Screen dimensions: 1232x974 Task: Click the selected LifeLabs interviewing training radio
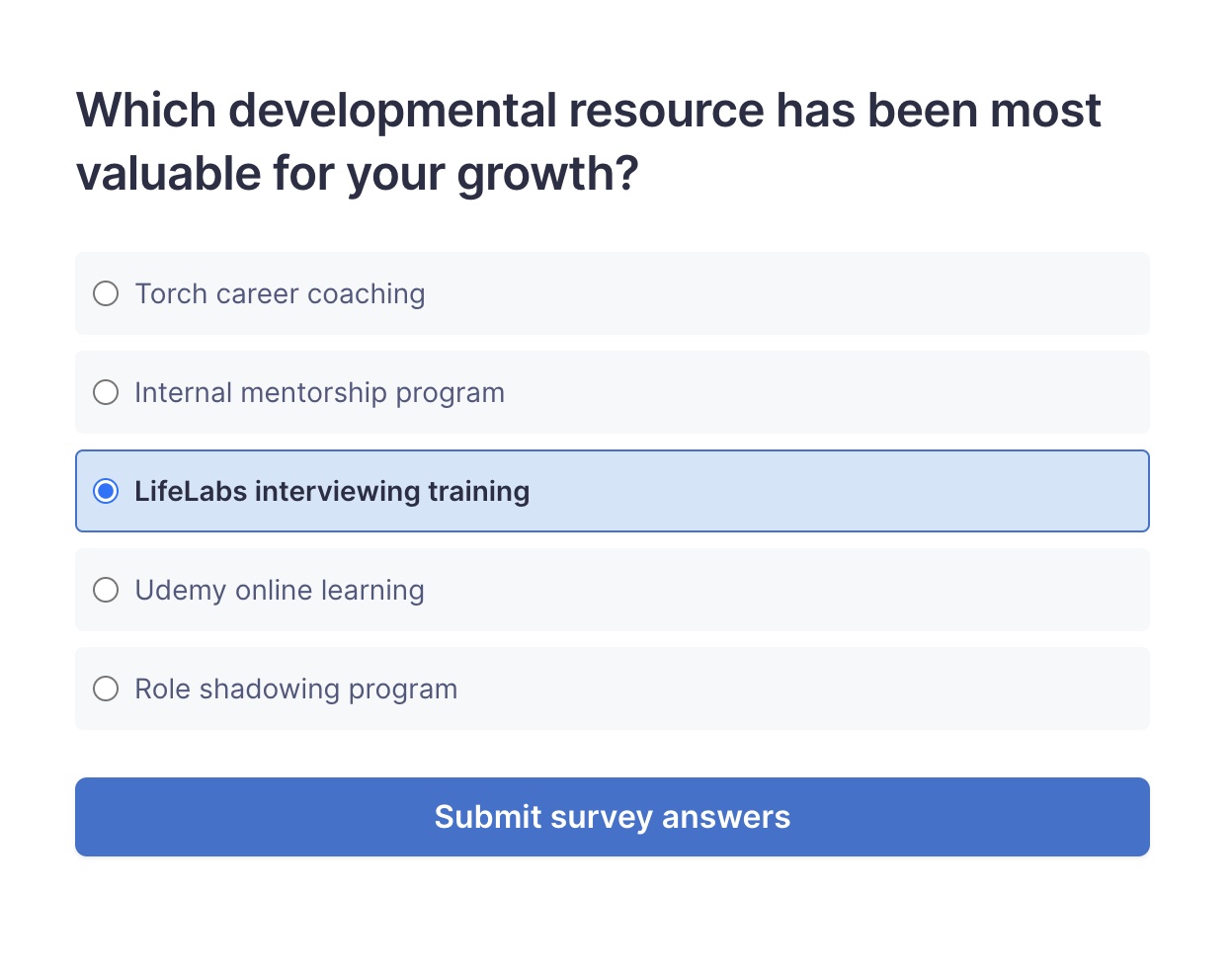[x=106, y=491]
